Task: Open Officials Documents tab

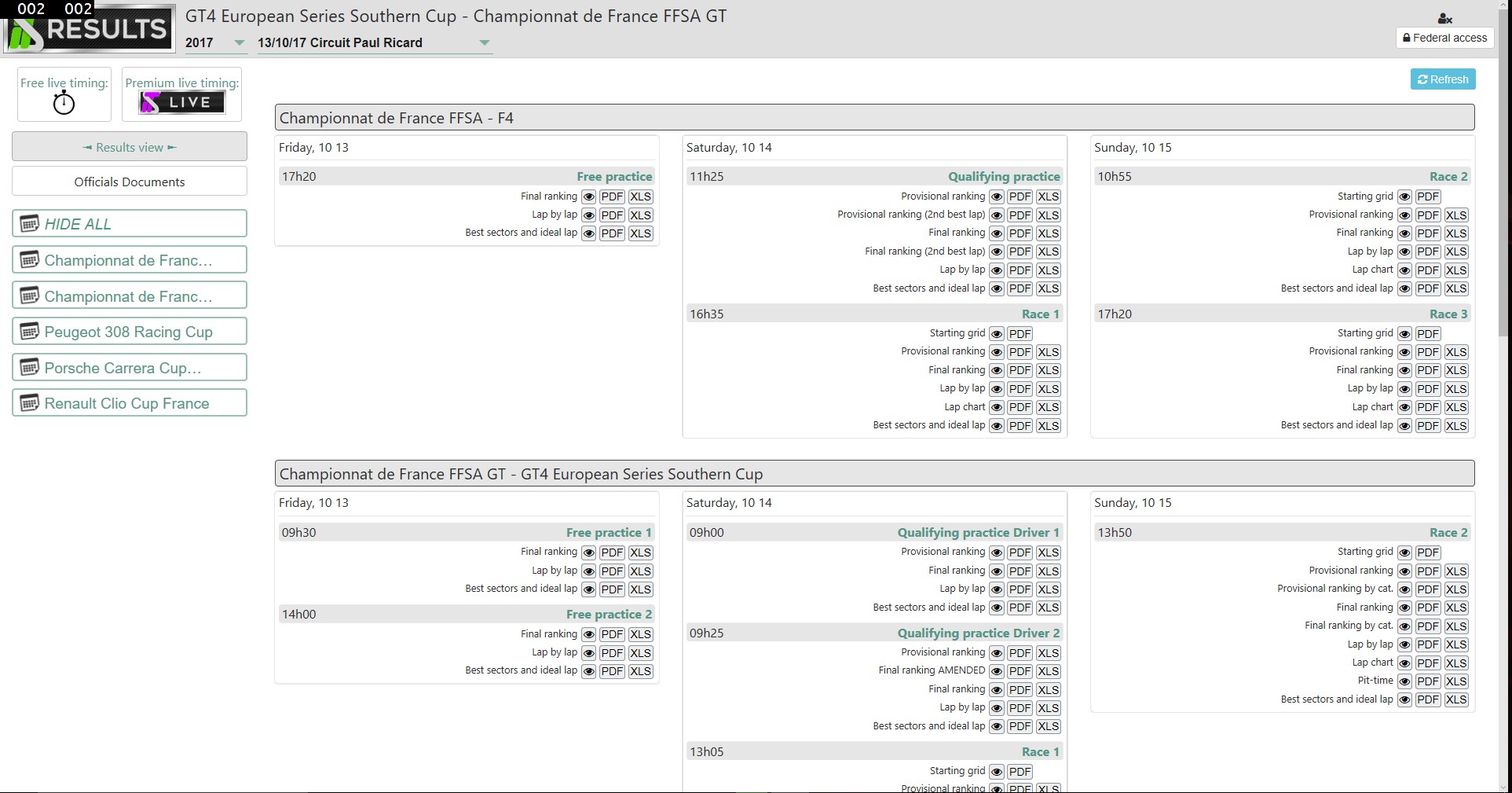Action: (130, 182)
